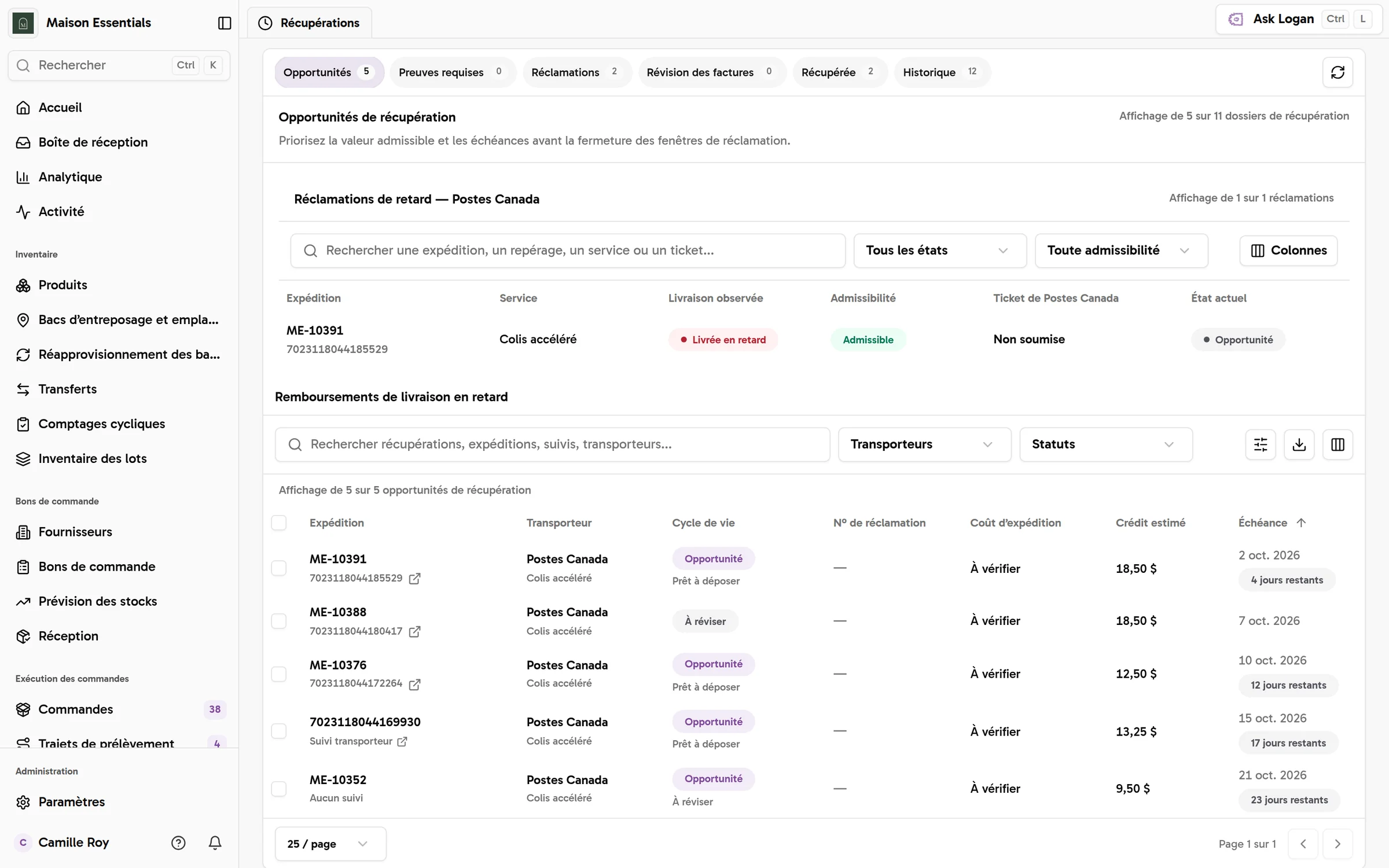Toggle sort arrow on Échéance column
The width and height of the screenshot is (1389, 868).
pyautogui.click(x=1301, y=523)
